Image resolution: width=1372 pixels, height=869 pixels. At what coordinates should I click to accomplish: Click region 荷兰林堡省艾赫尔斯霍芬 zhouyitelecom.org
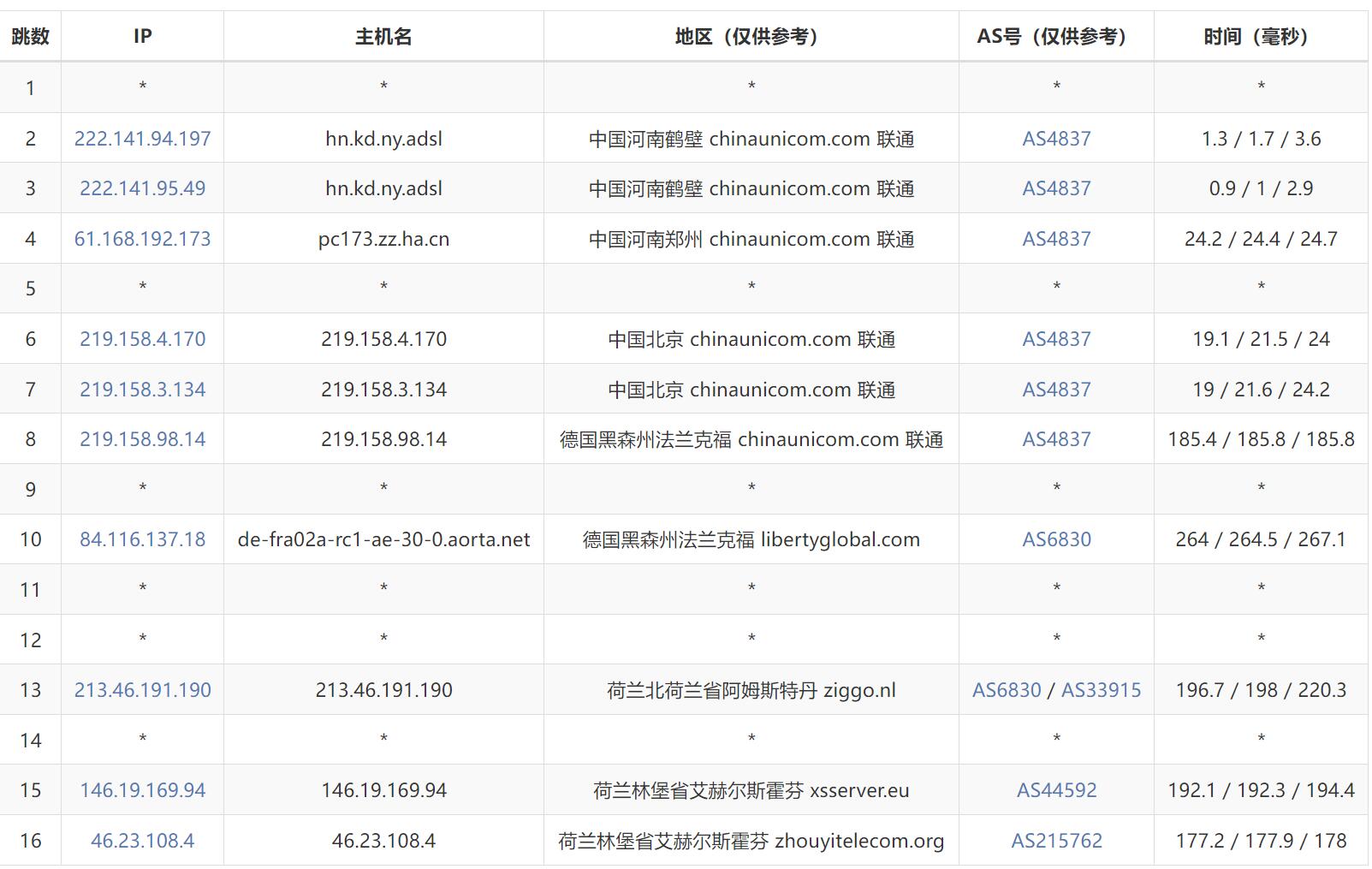pyautogui.click(x=751, y=841)
